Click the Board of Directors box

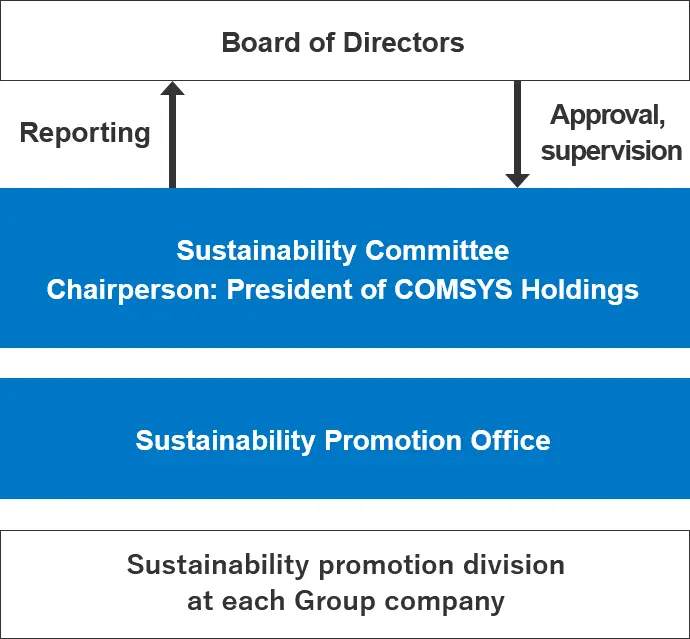[x=345, y=40]
